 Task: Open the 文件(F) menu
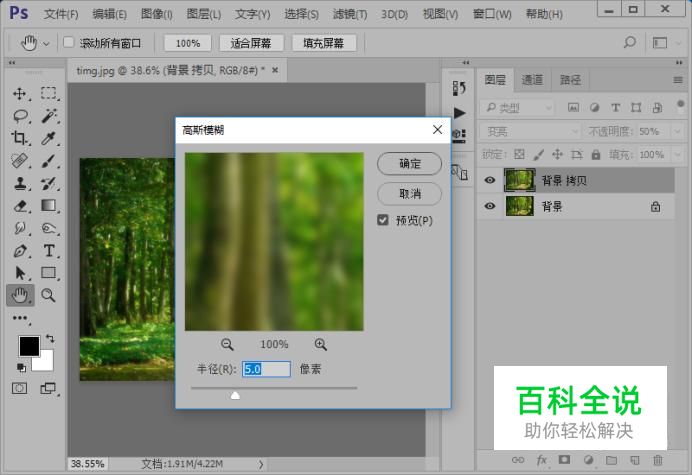click(x=61, y=14)
